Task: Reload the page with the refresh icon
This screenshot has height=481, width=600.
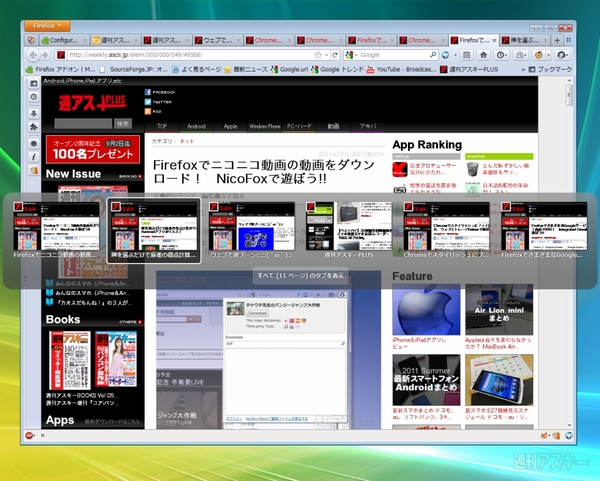Action: point(335,55)
